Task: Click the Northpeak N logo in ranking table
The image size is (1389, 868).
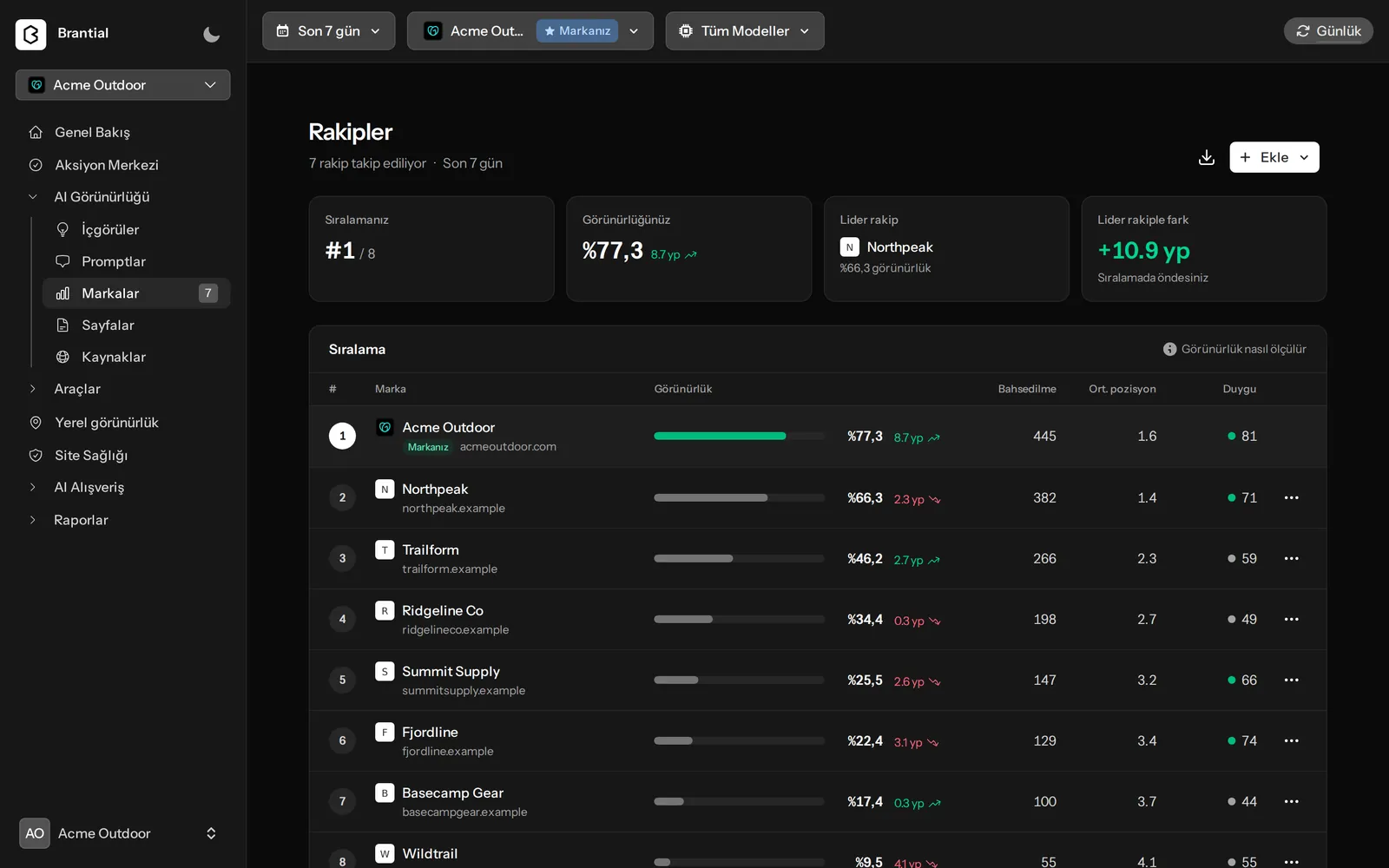Action: pos(385,489)
